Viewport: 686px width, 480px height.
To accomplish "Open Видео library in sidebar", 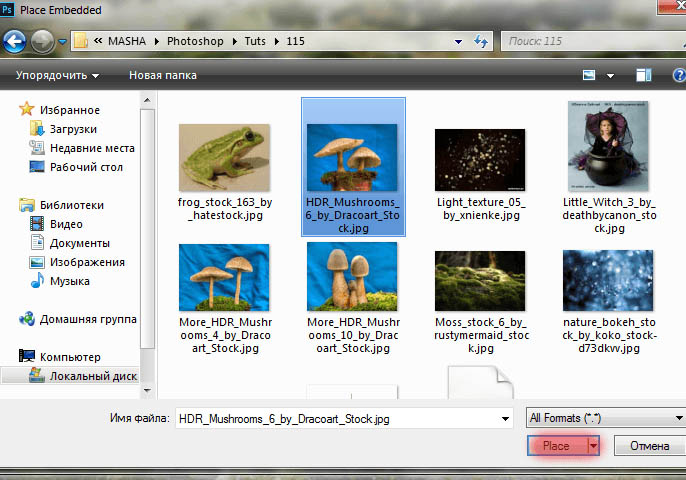I will pyautogui.click(x=66, y=224).
